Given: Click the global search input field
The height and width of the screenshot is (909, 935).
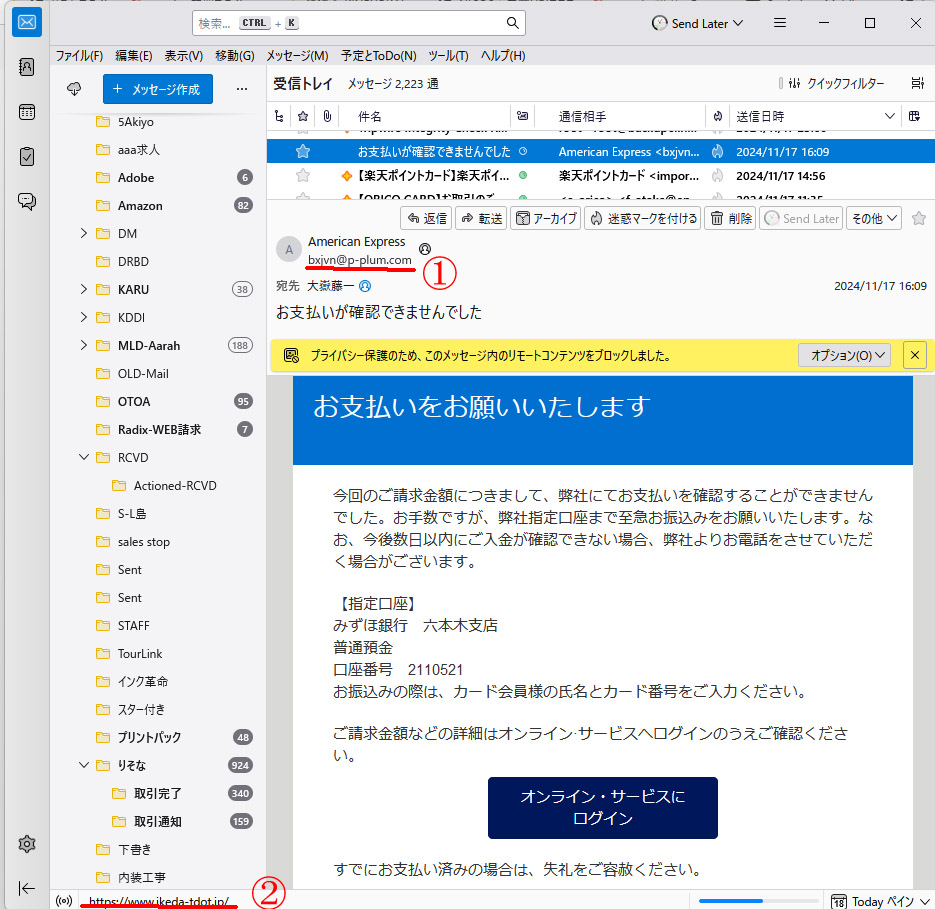Looking at the screenshot, I should point(358,23).
